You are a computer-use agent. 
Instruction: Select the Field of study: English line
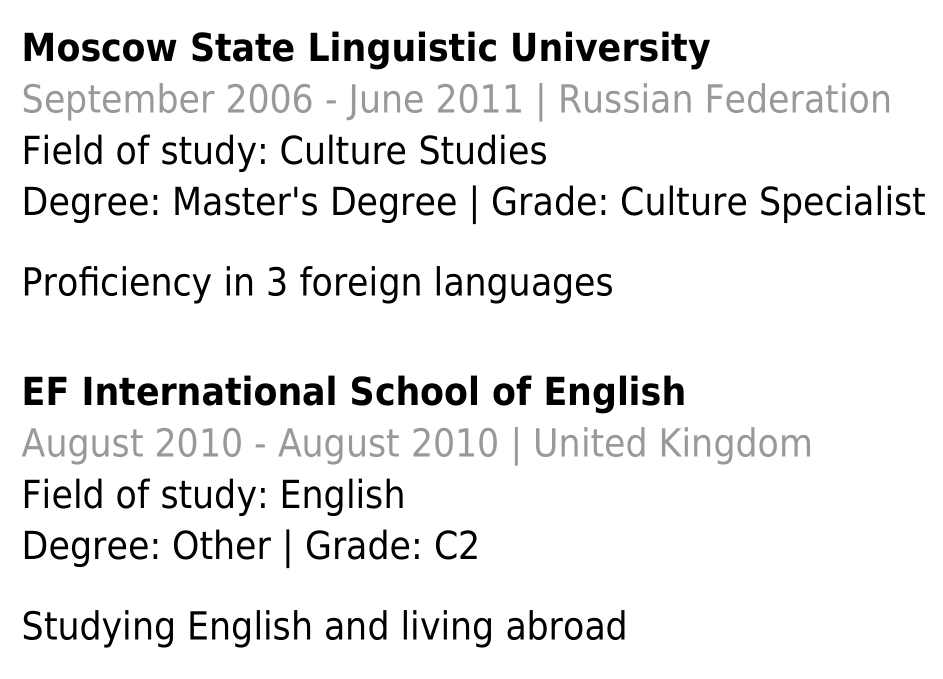click(213, 495)
